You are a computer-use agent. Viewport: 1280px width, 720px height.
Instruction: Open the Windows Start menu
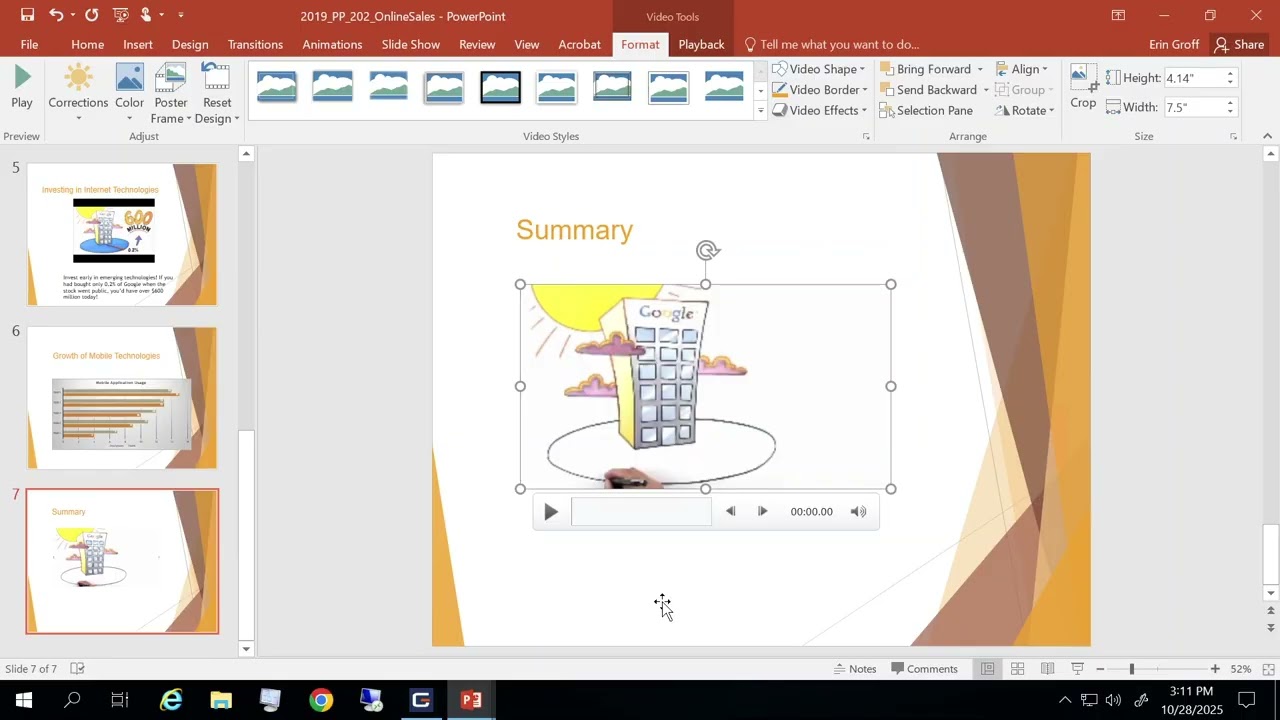click(x=24, y=700)
